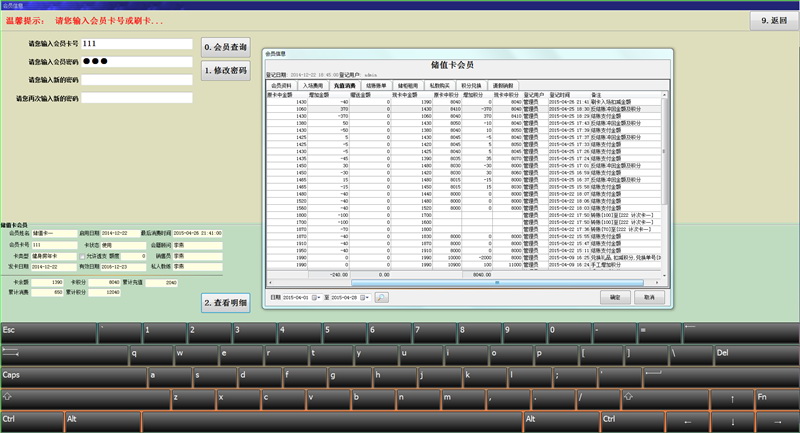
Task: Tap the left arrow key on the keyboard
Action: pos(687,422)
